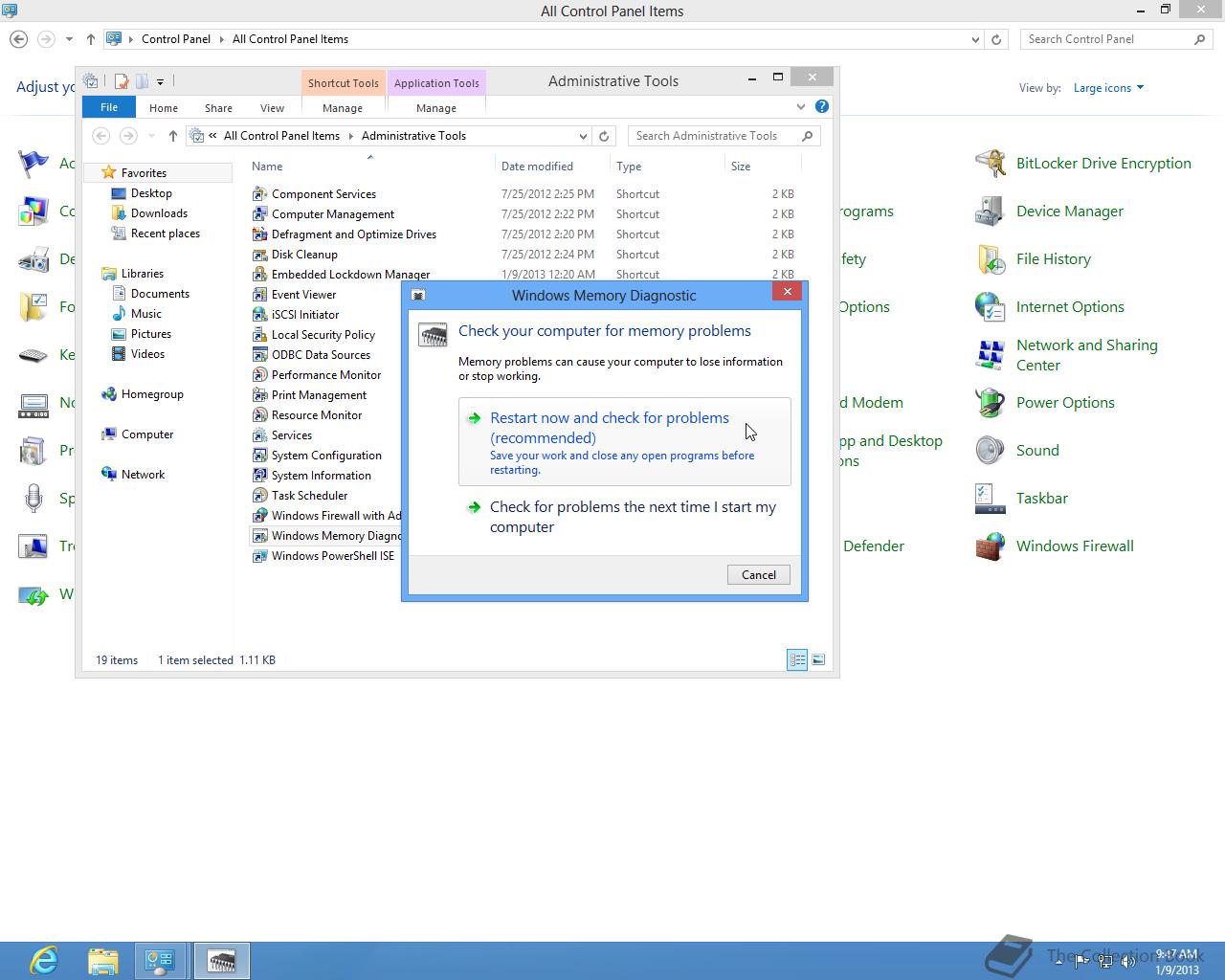This screenshot has height=980, width=1225.
Task: Choose Check for problems next time I start
Action: [x=625, y=517]
